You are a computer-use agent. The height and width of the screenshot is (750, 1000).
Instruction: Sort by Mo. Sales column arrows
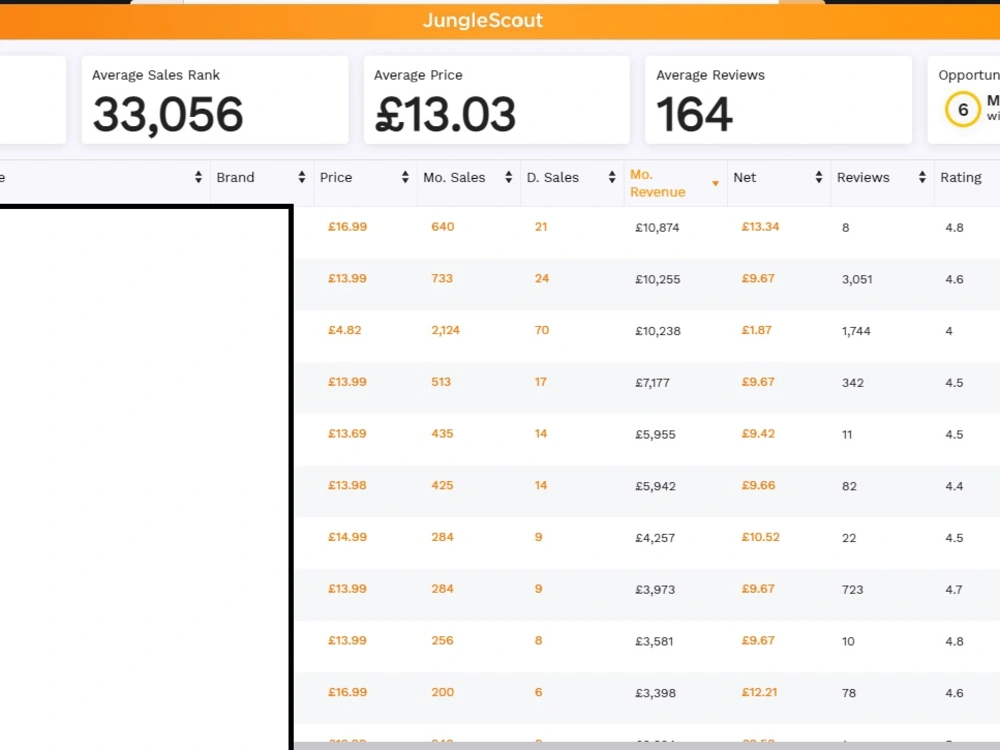508,177
